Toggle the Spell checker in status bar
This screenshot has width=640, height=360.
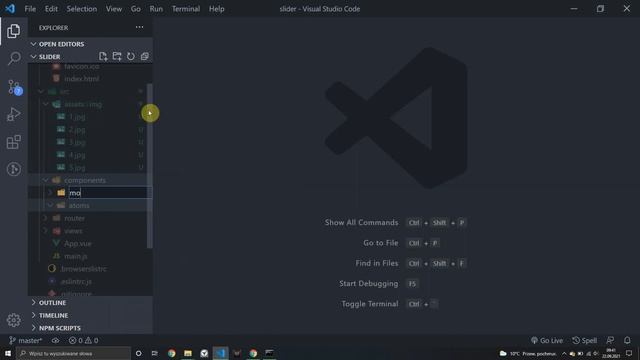click(584, 340)
